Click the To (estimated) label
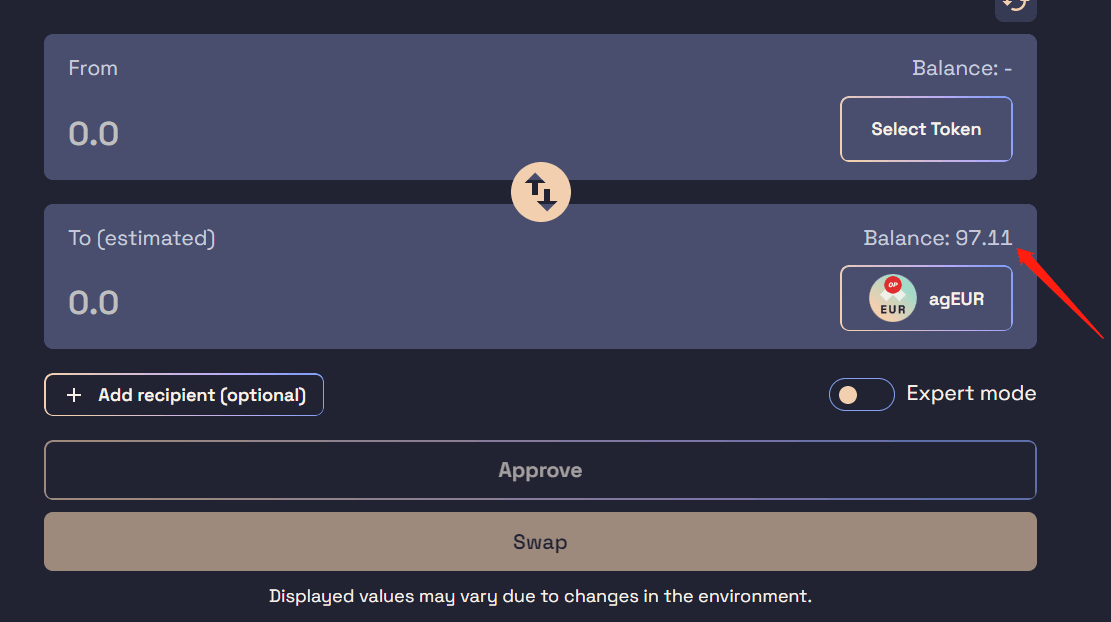This screenshot has width=1111, height=622. (x=142, y=238)
